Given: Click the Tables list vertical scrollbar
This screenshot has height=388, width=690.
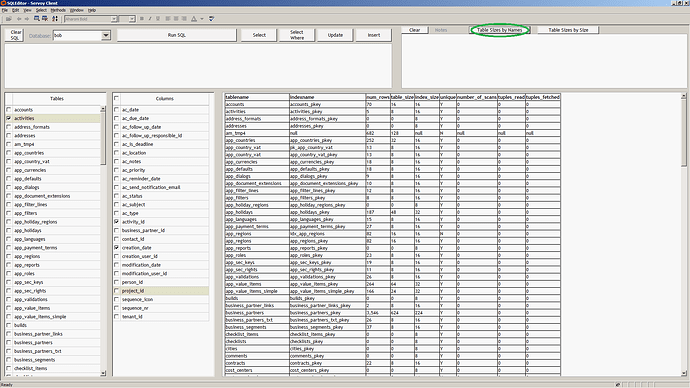Looking at the screenshot, I should tap(103, 241).
